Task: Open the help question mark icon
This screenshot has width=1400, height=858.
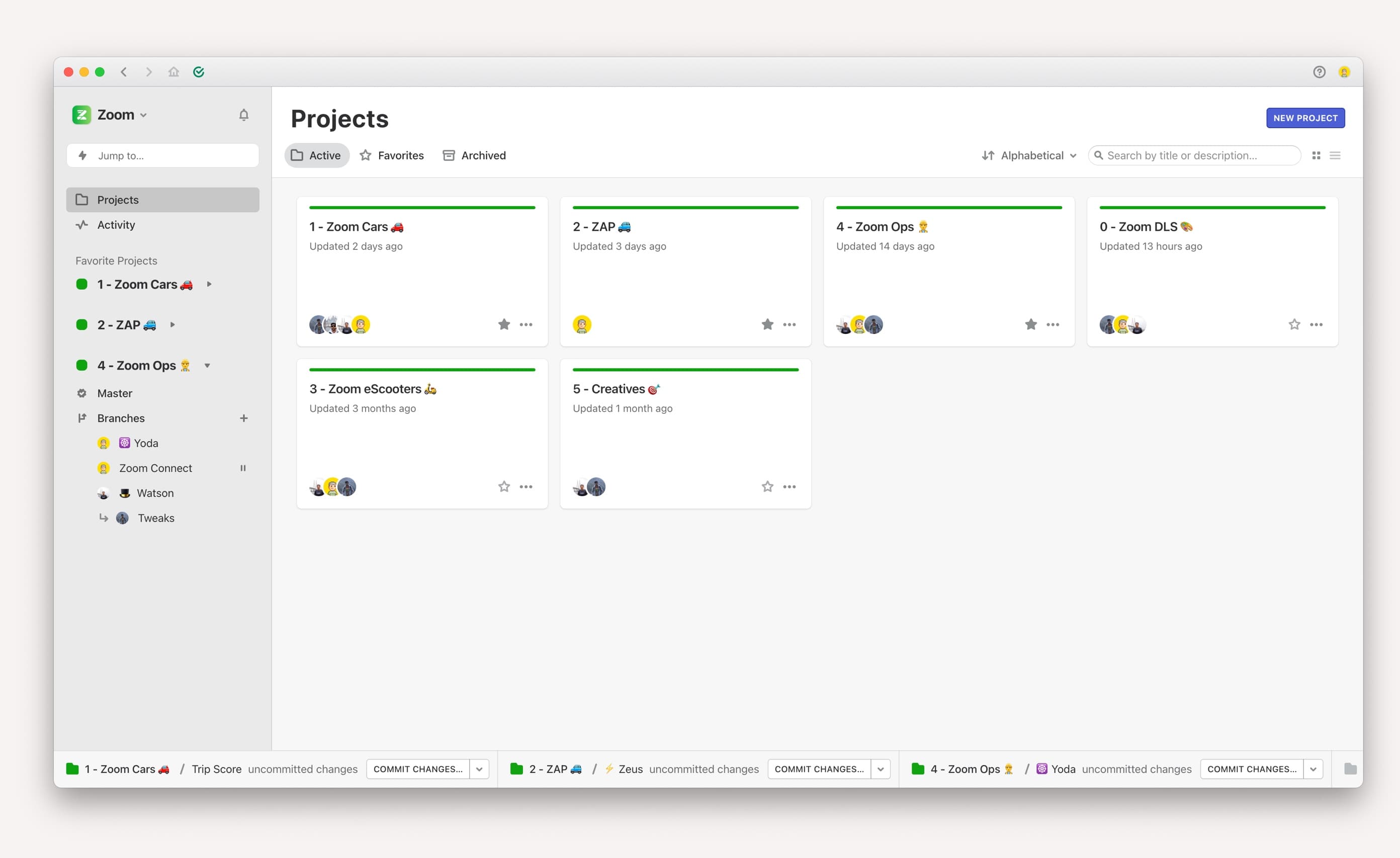Action: (x=1319, y=71)
